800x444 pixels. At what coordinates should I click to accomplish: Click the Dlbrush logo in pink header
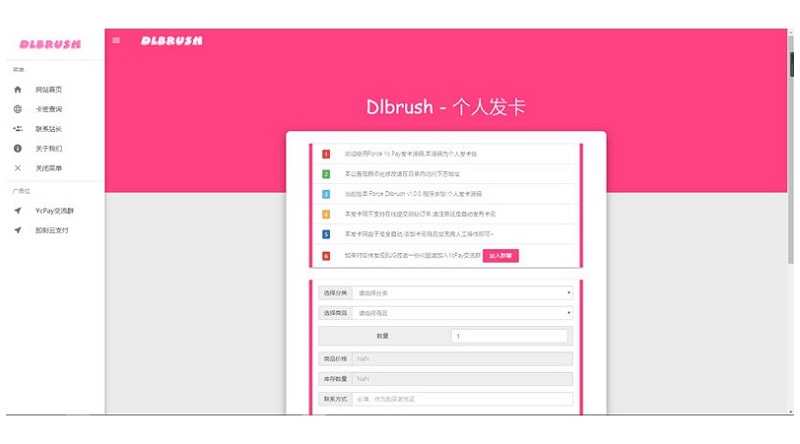point(171,41)
